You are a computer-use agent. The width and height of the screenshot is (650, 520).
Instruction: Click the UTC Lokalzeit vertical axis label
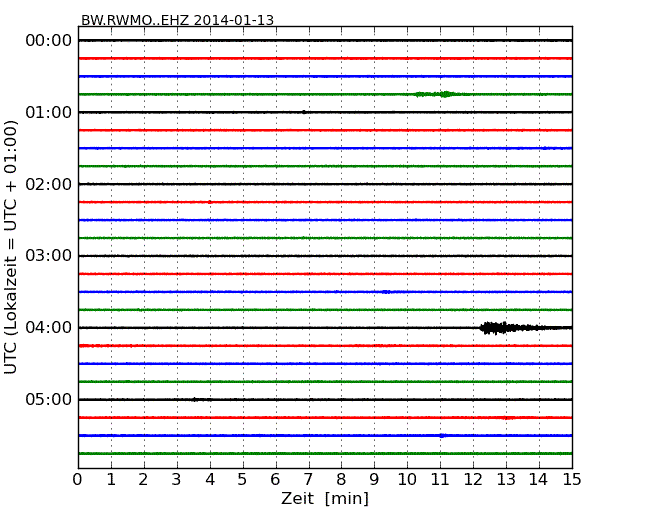11,248
